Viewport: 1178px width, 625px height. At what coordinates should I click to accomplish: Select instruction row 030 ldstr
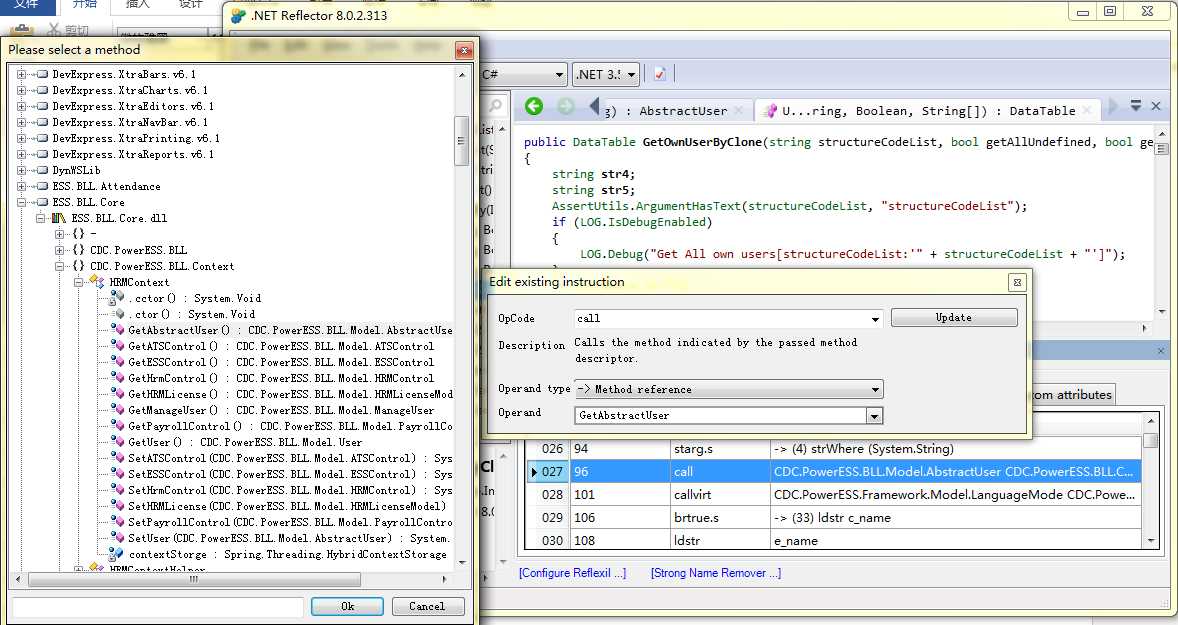tap(834, 540)
